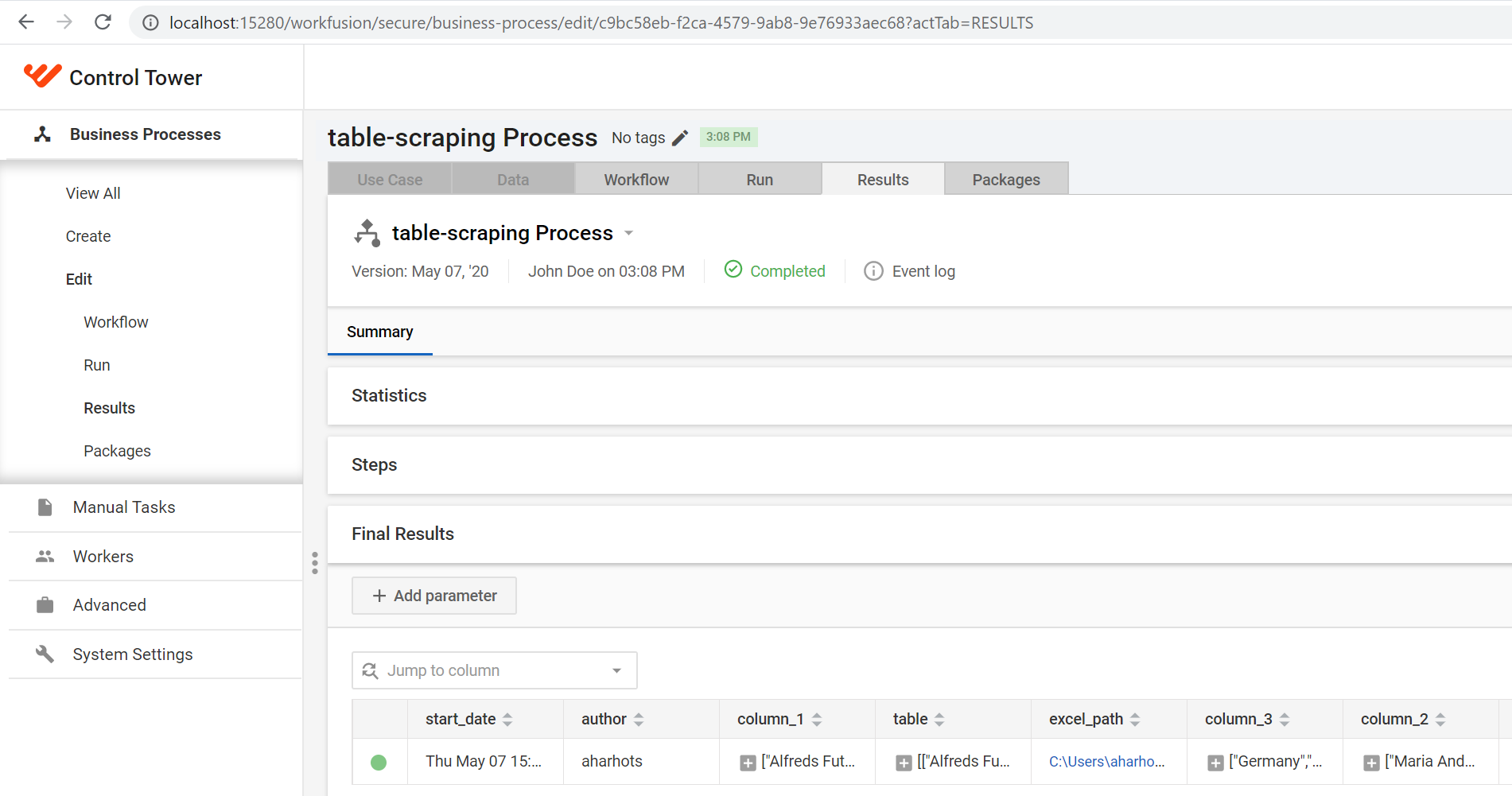Image resolution: width=1512 pixels, height=796 pixels.
Task: Select the Summary tab
Action: point(380,332)
